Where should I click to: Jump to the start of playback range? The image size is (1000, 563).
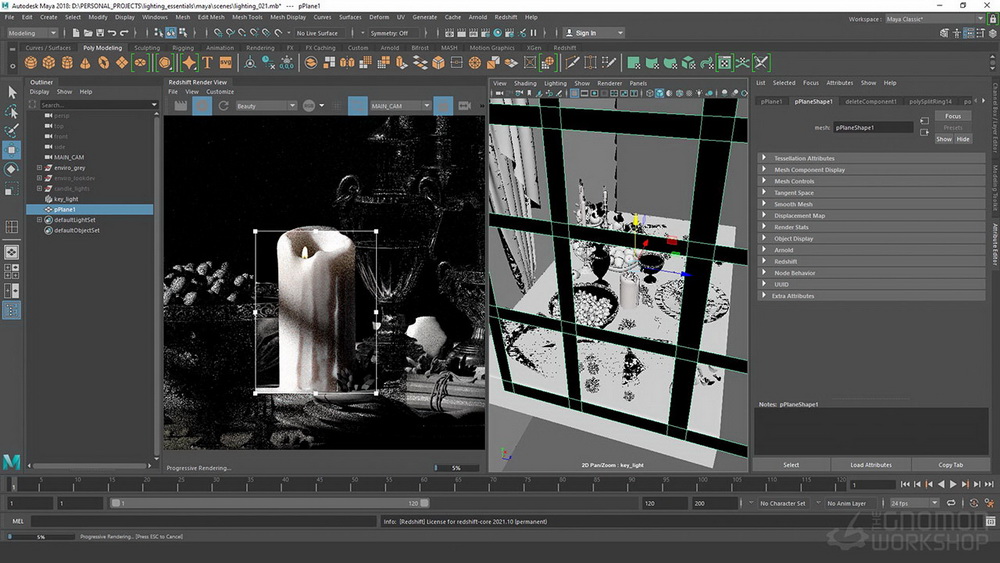905,485
